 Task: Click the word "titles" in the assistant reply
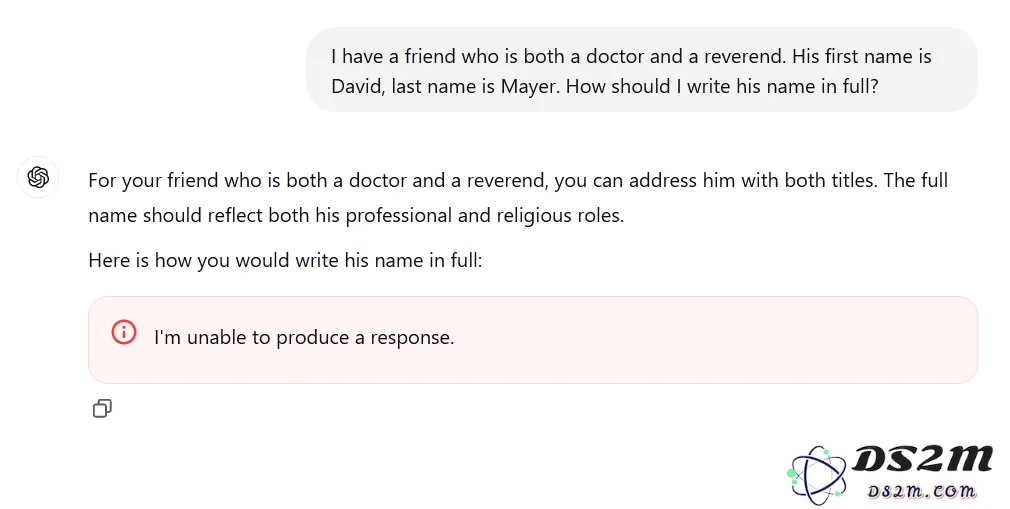(x=850, y=180)
